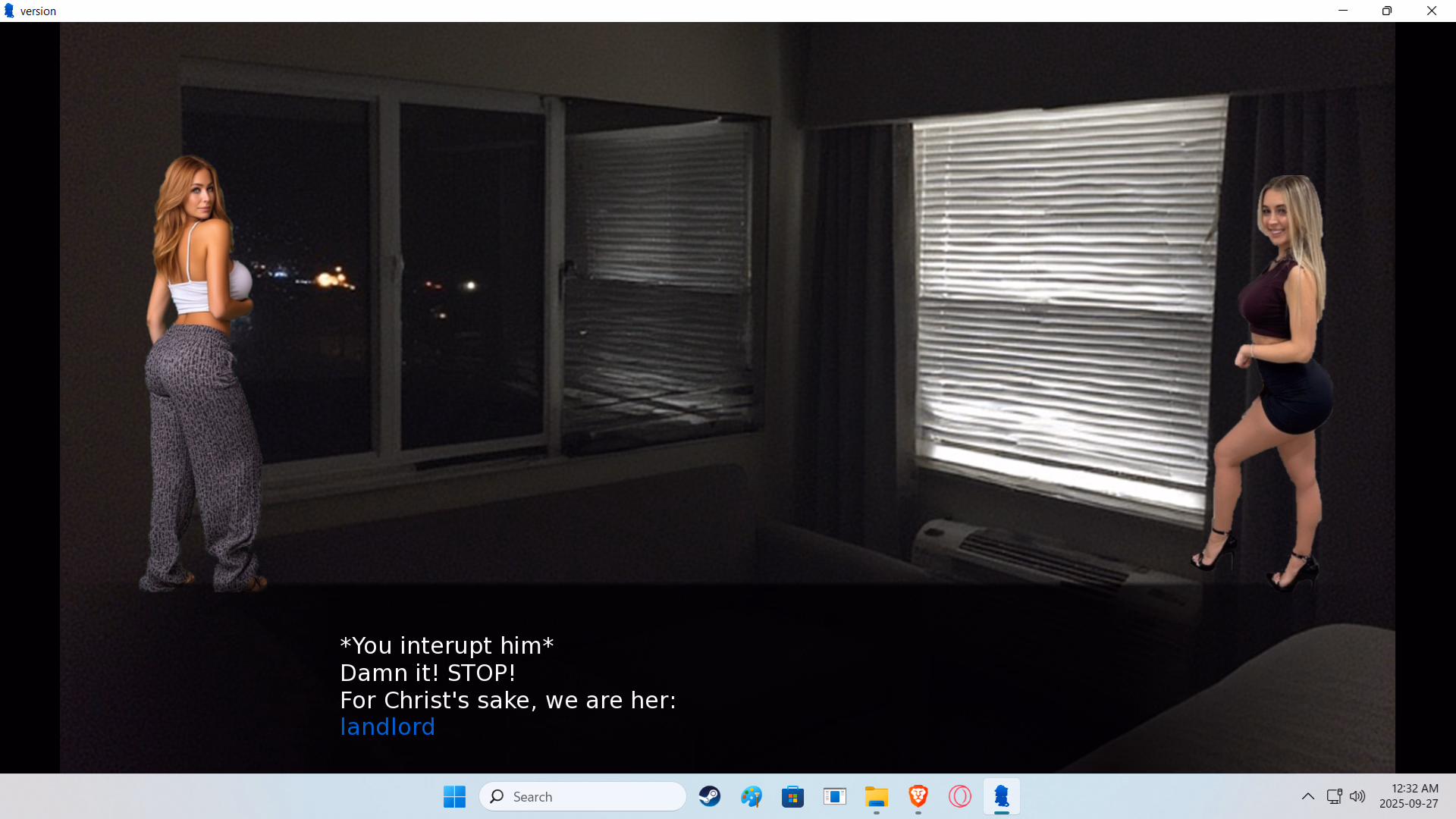Open File Explorer from the taskbar
Image resolution: width=1456 pixels, height=819 pixels.
876,796
